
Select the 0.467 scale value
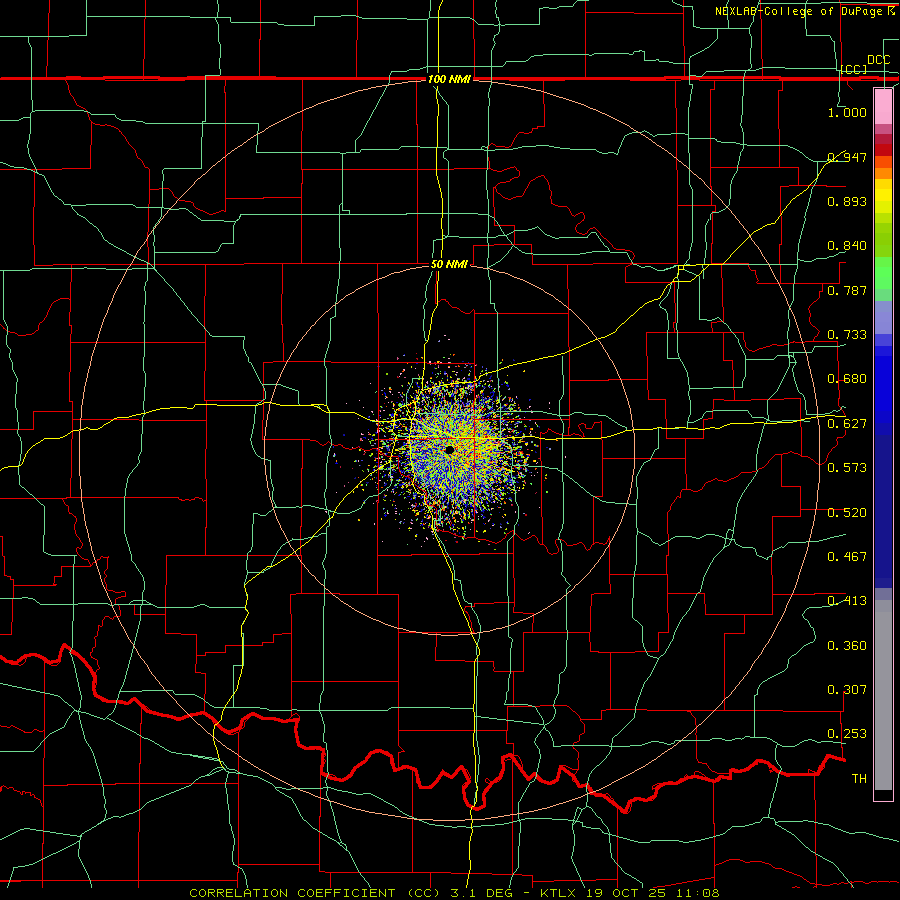[847, 556]
